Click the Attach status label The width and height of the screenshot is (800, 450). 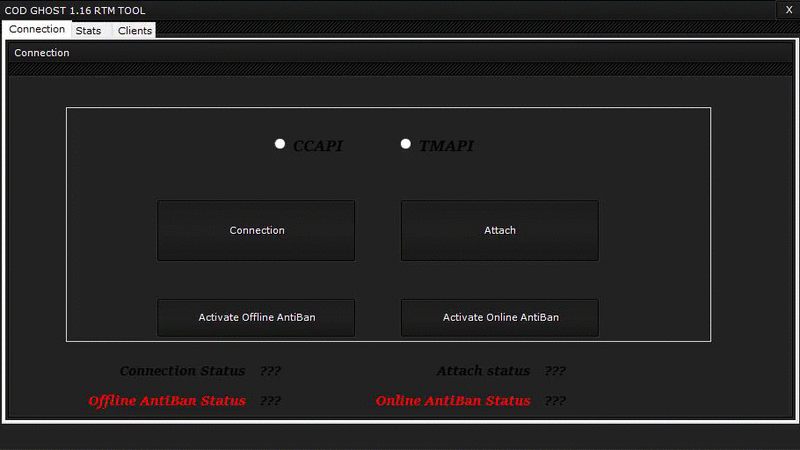(483, 371)
